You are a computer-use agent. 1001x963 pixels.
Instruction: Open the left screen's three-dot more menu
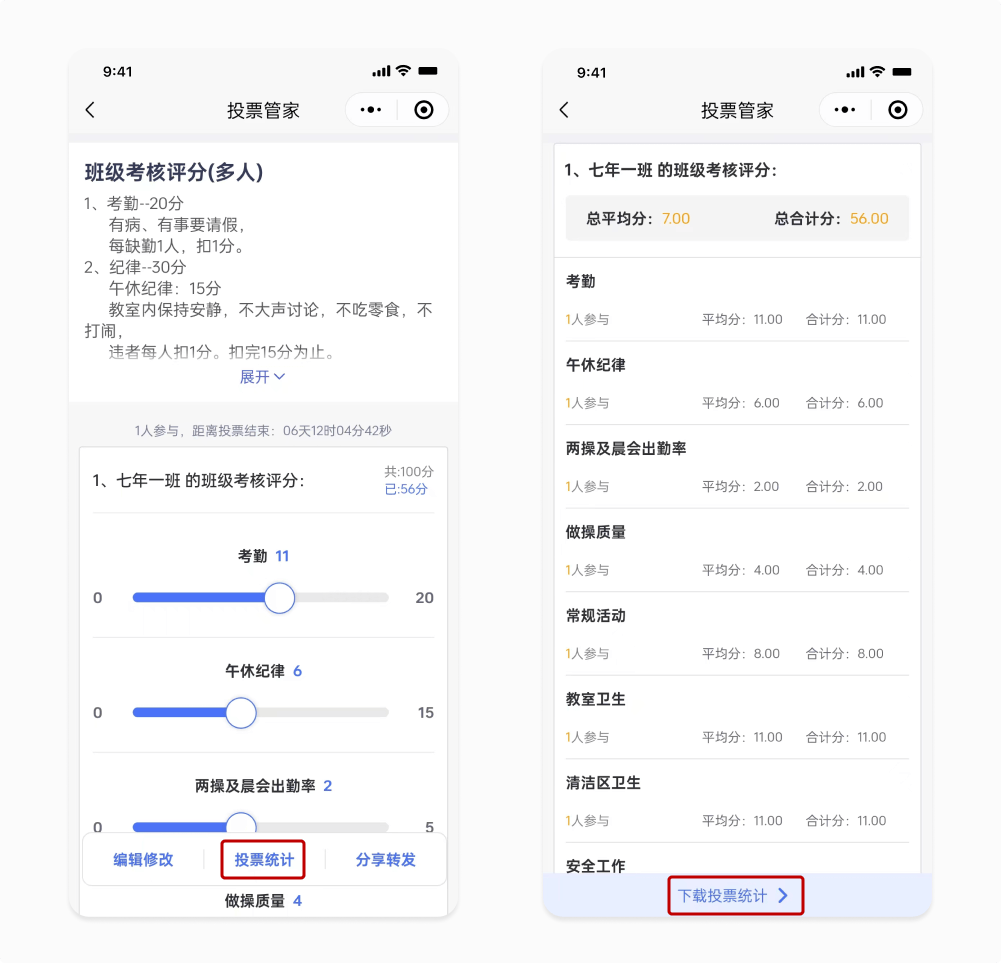(x=371, y=110)
